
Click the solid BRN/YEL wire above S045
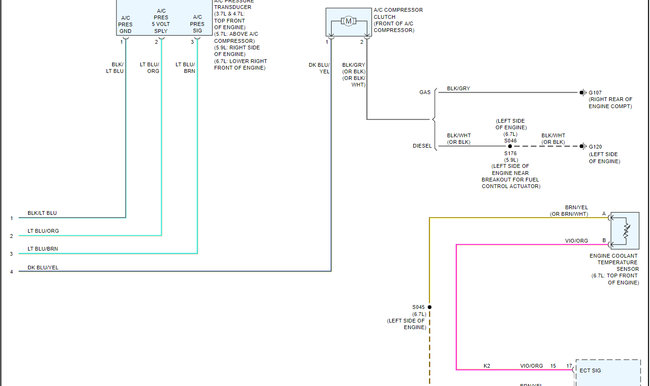(429, 261)
